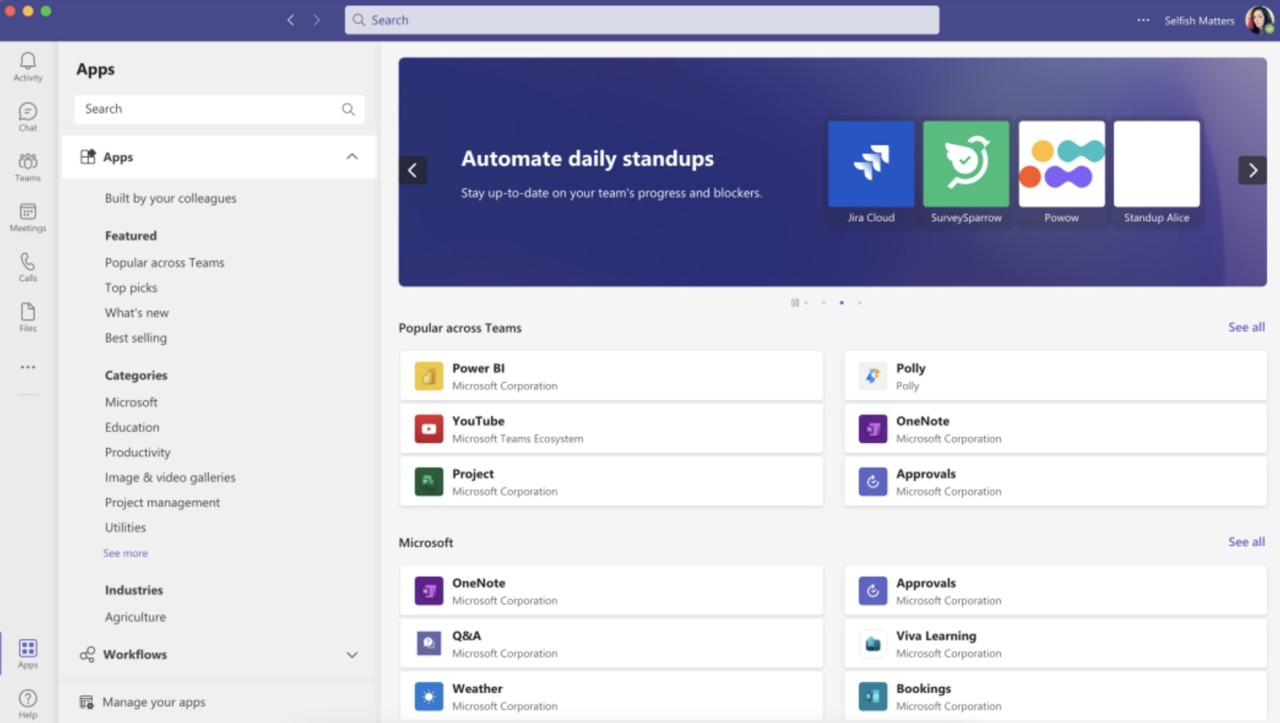The height and width of the screenshot is (723, 1280).
Task: Open Help from the bottom sidebar
Action: point(27,700)
